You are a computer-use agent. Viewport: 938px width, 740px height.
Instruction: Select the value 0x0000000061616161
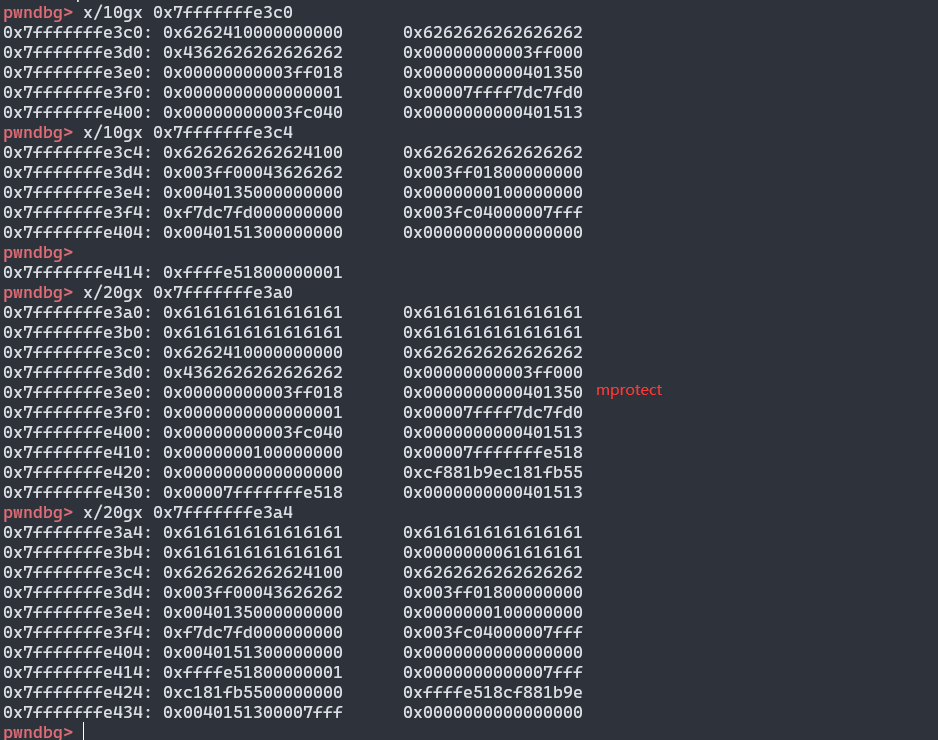coord(493,552)
